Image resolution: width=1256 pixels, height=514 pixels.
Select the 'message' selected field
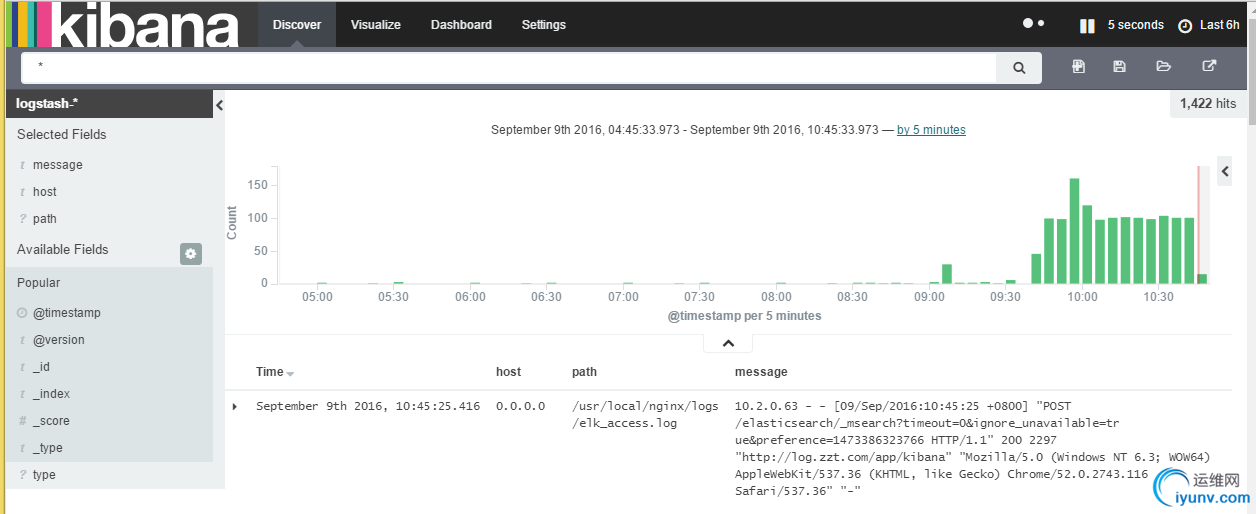[58, 165]
